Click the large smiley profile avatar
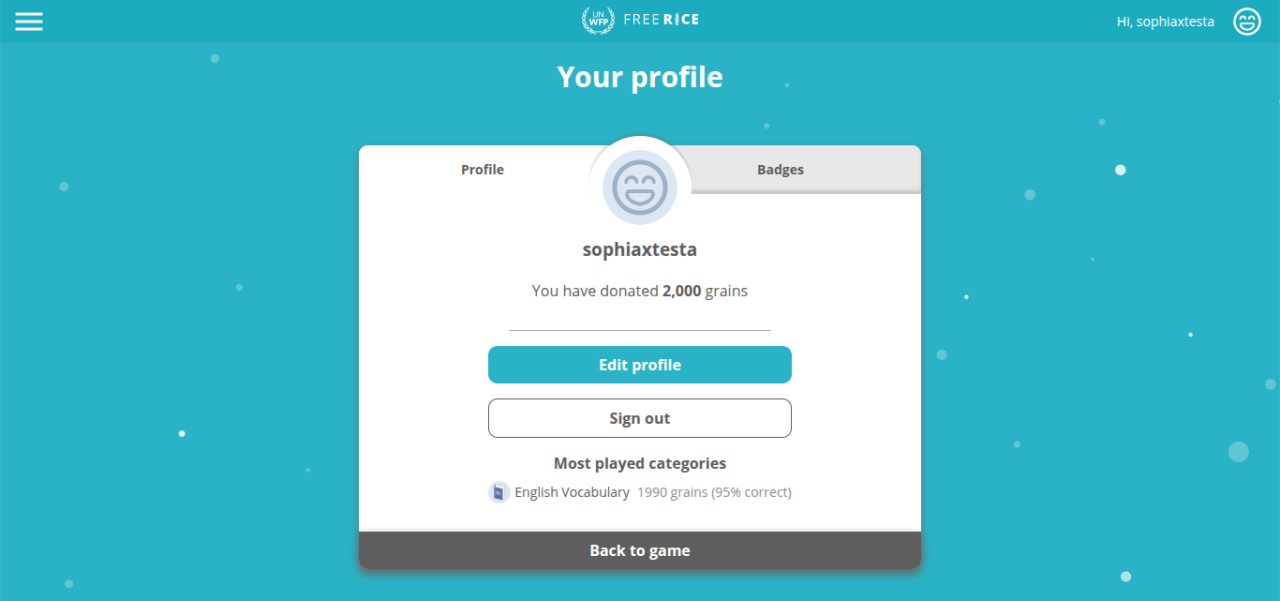Image resolution: width=1280 pixels, height=601 pixels. click(x=640, y=187)
